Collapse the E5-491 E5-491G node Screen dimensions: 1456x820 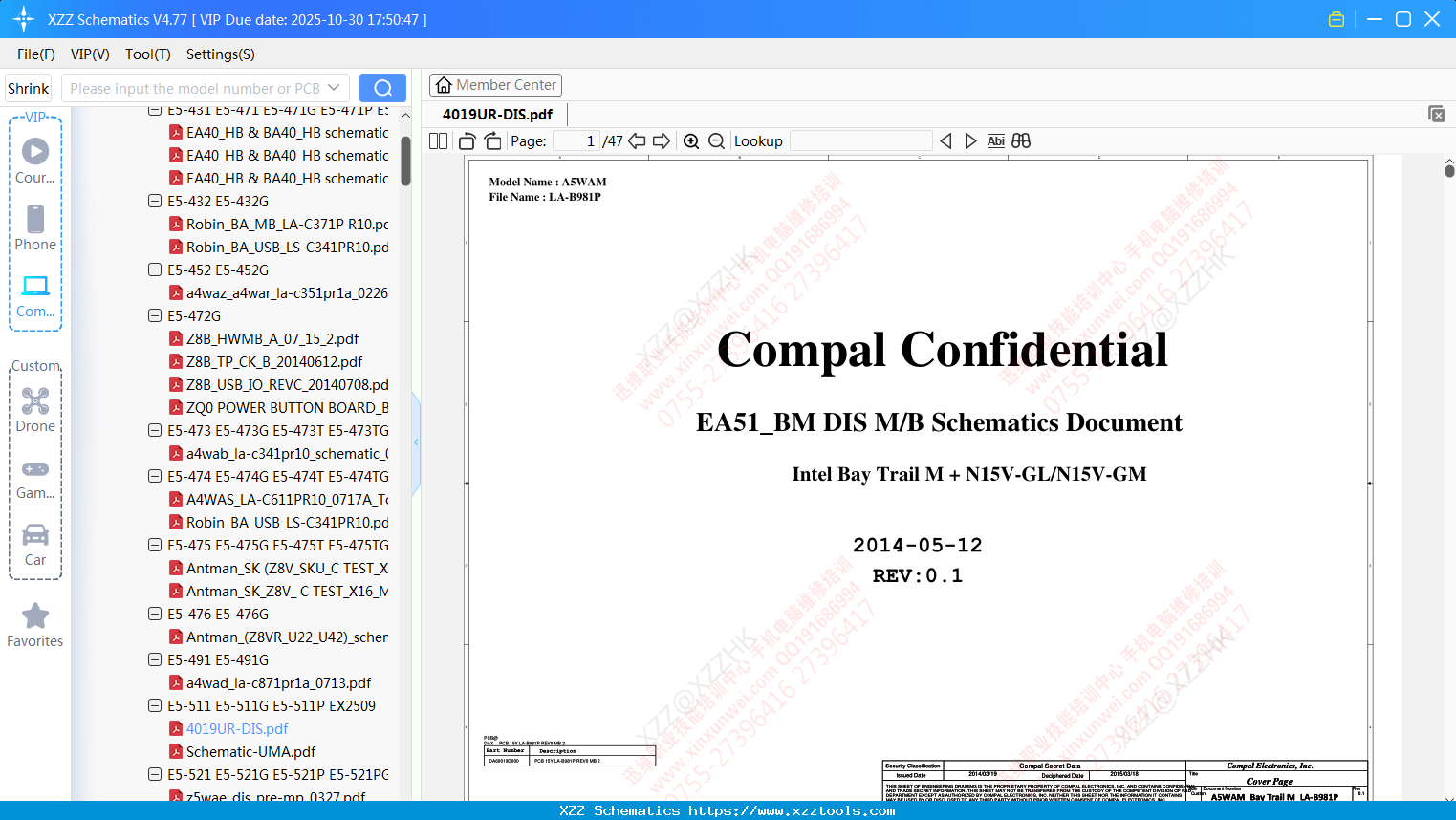(155, 659)
